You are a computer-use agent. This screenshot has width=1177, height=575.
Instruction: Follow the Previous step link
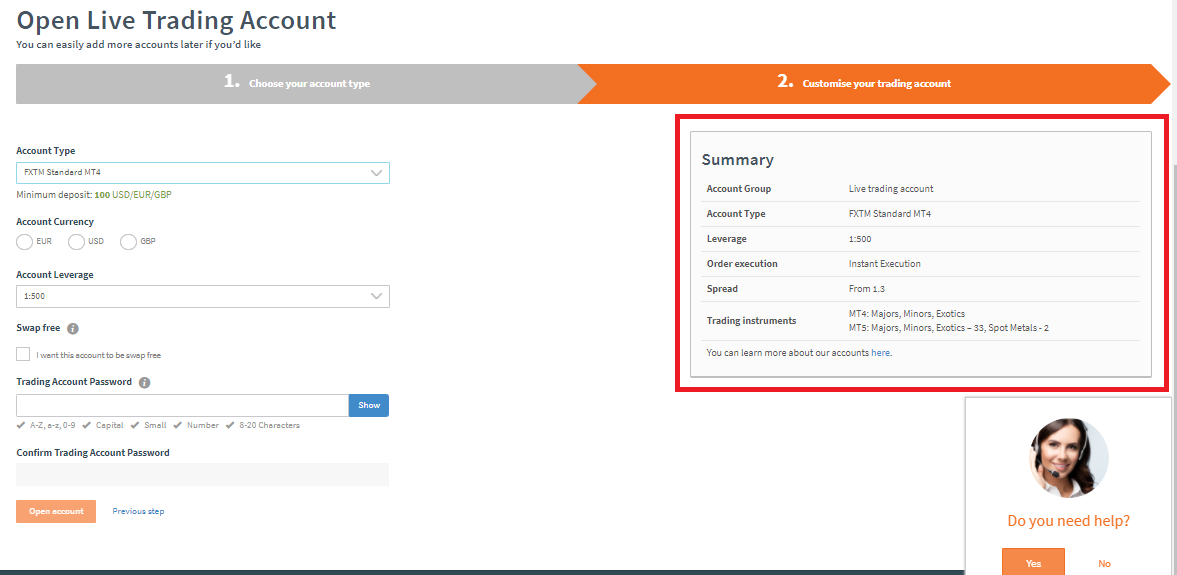point(138,511)
